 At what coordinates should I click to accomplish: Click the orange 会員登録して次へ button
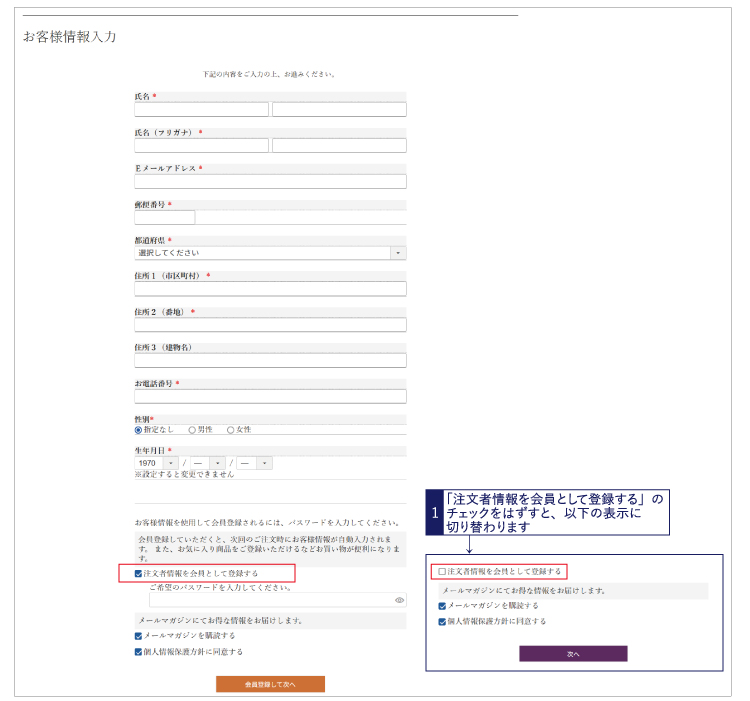(x=270, y=685)
